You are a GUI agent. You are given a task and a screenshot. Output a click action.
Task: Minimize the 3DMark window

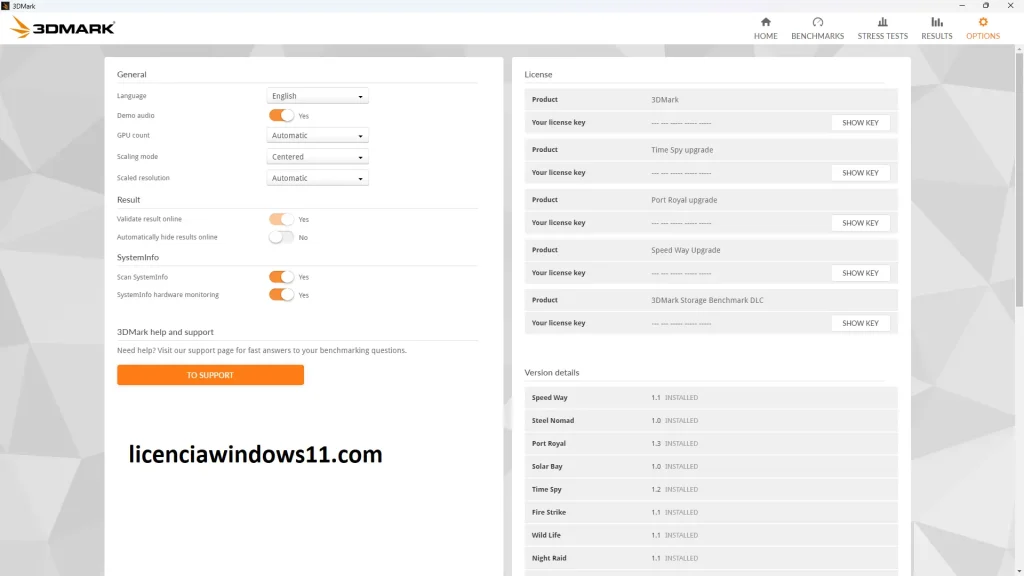(962, 6)
